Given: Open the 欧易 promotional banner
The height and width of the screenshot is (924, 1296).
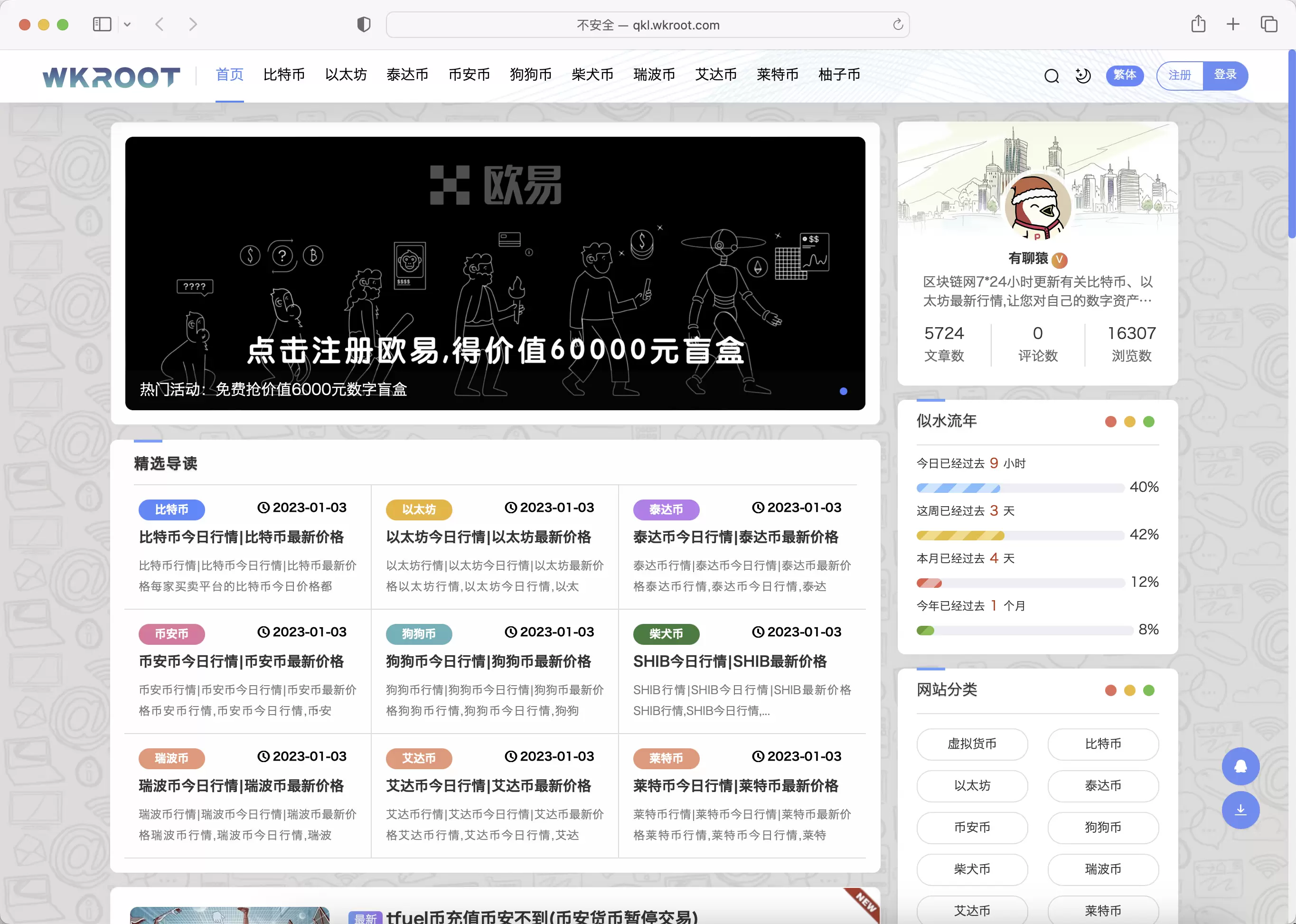Looking at the screenshot, I should pyautogui.click(x=495, y=273).
